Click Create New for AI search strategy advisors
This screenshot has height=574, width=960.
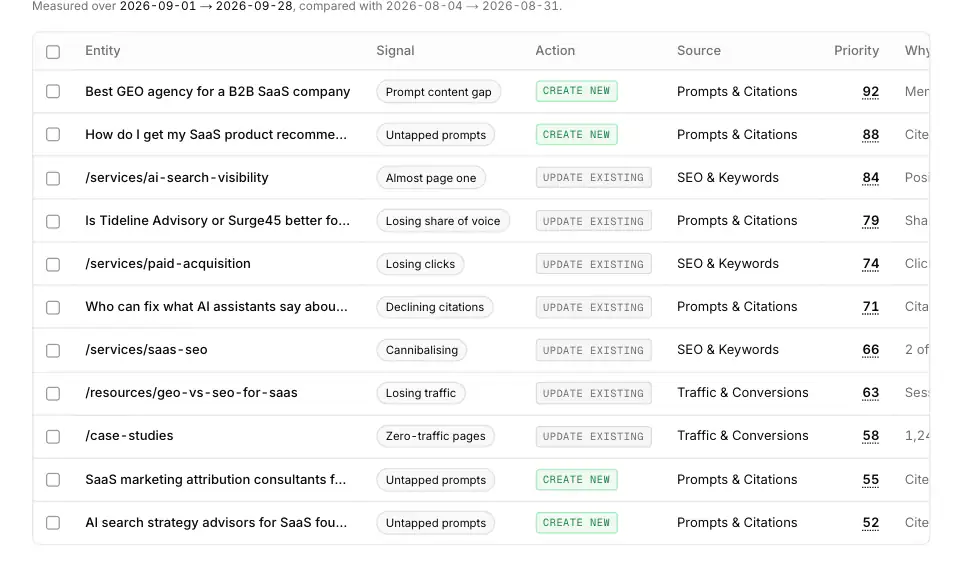[576, 523]
